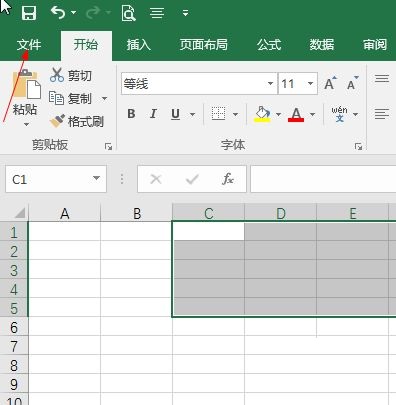
Task: Select row 6 header
Action: pyautogui.click(x=14, y=327)
